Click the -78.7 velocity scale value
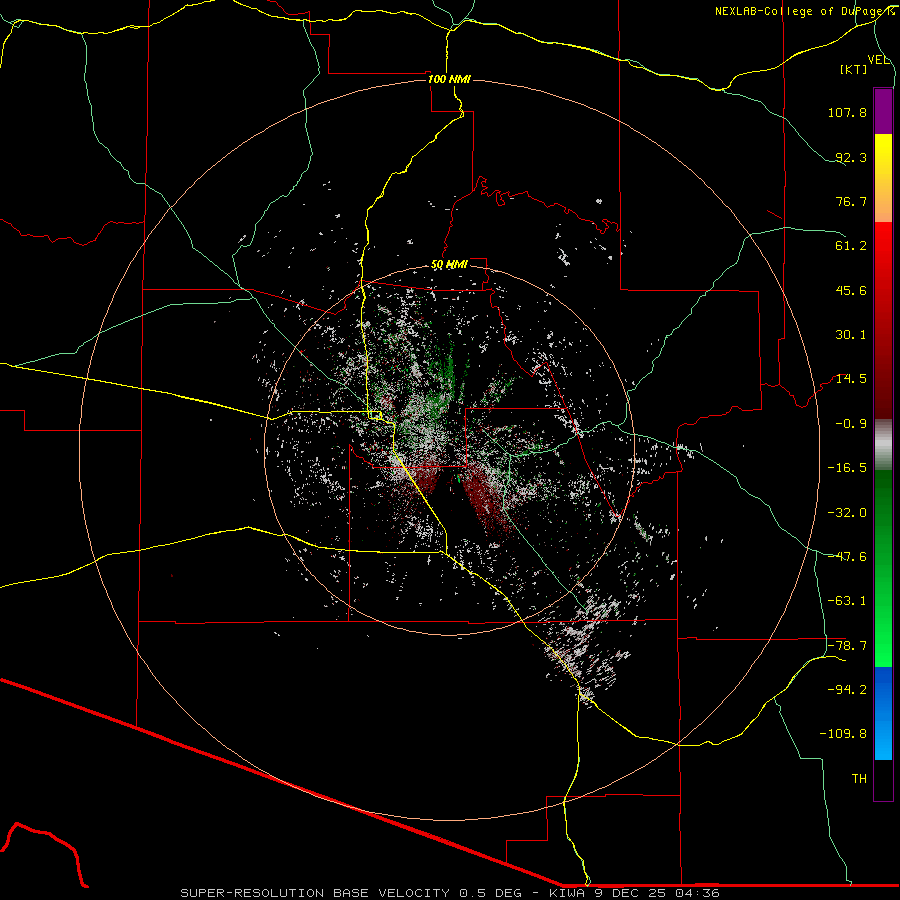The height and width of the screenshot is (900, 900). (x=847, y=646)
